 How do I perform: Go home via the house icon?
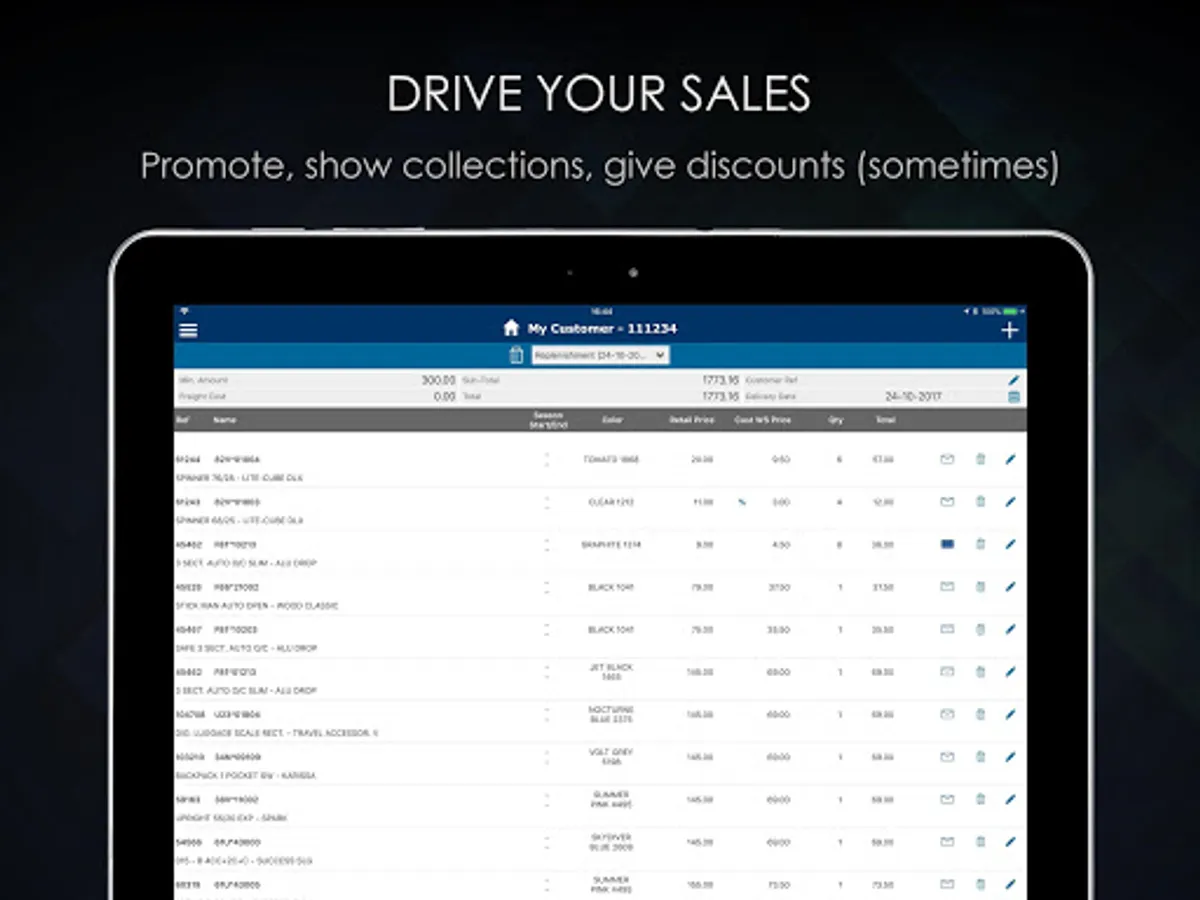click(x=511, y=328)
